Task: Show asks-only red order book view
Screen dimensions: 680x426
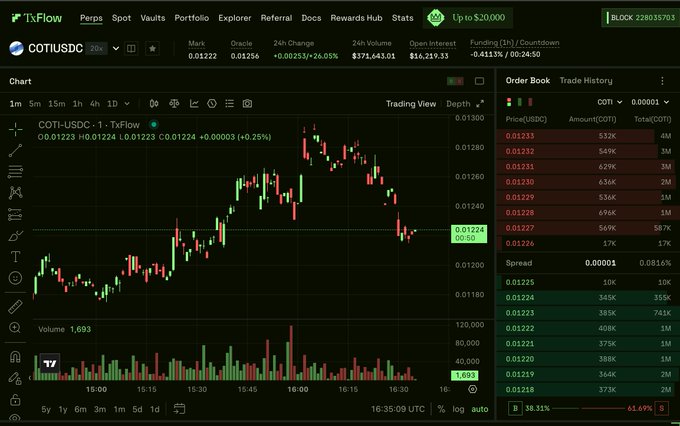Action: pos(530,102)
